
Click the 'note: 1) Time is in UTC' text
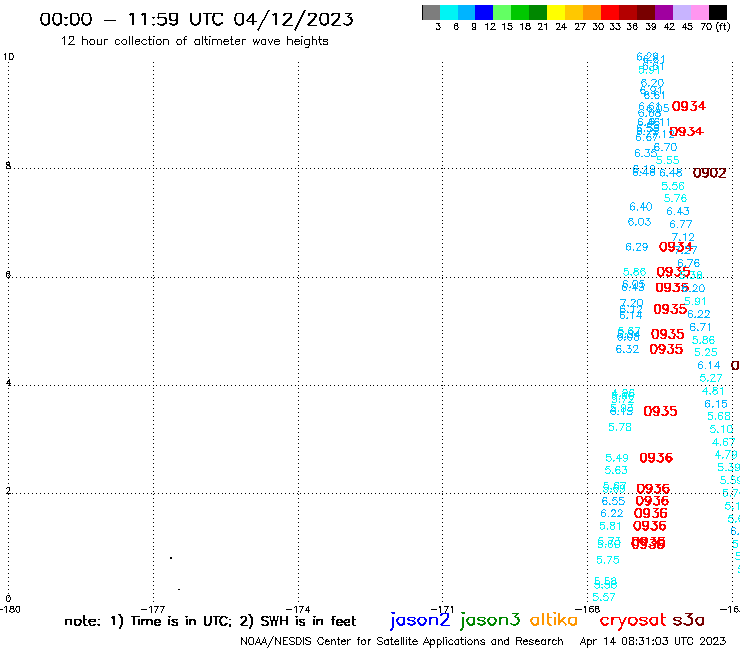(147, 621)
